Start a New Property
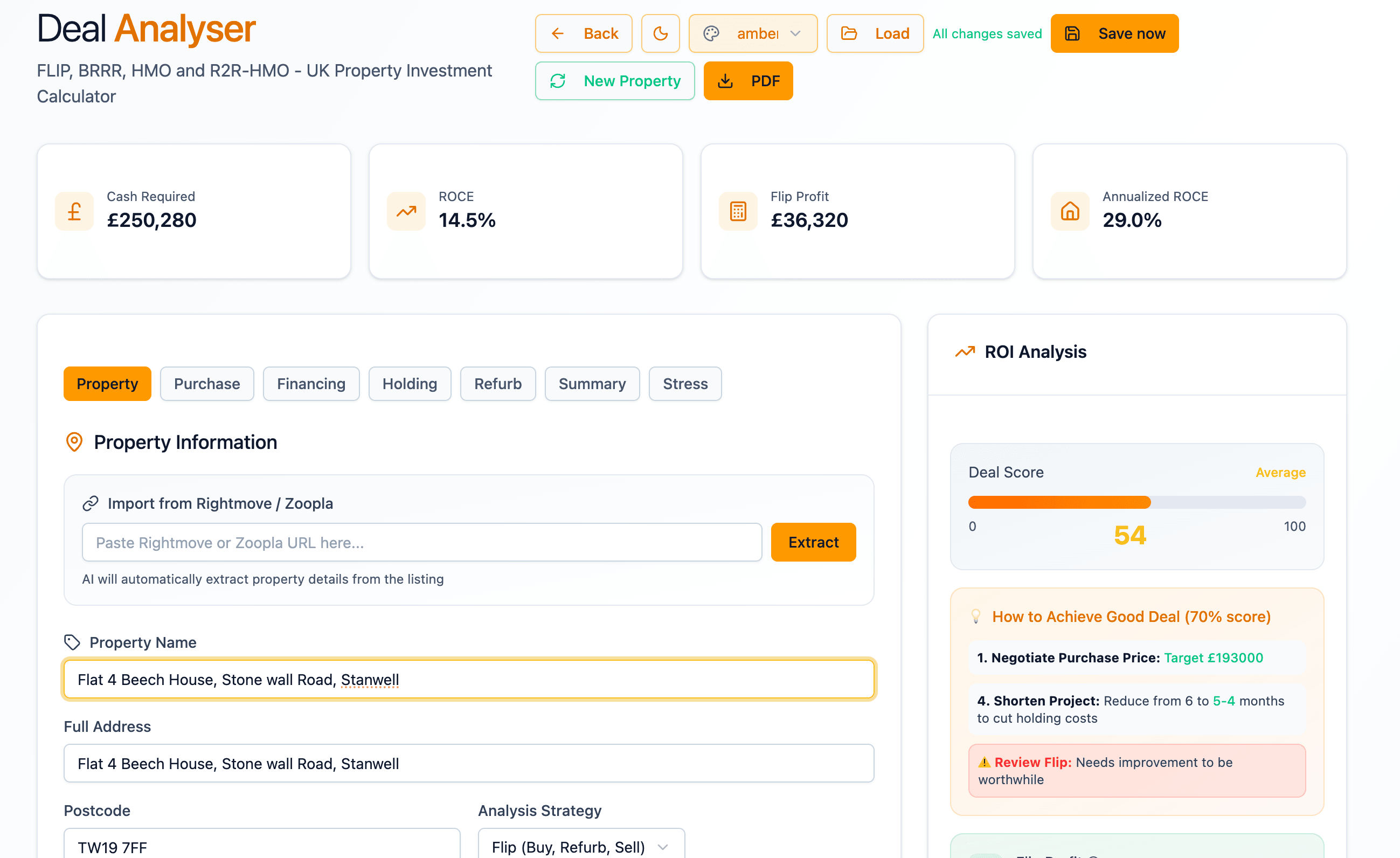The image size is (1400, 858). coord(615,81)
